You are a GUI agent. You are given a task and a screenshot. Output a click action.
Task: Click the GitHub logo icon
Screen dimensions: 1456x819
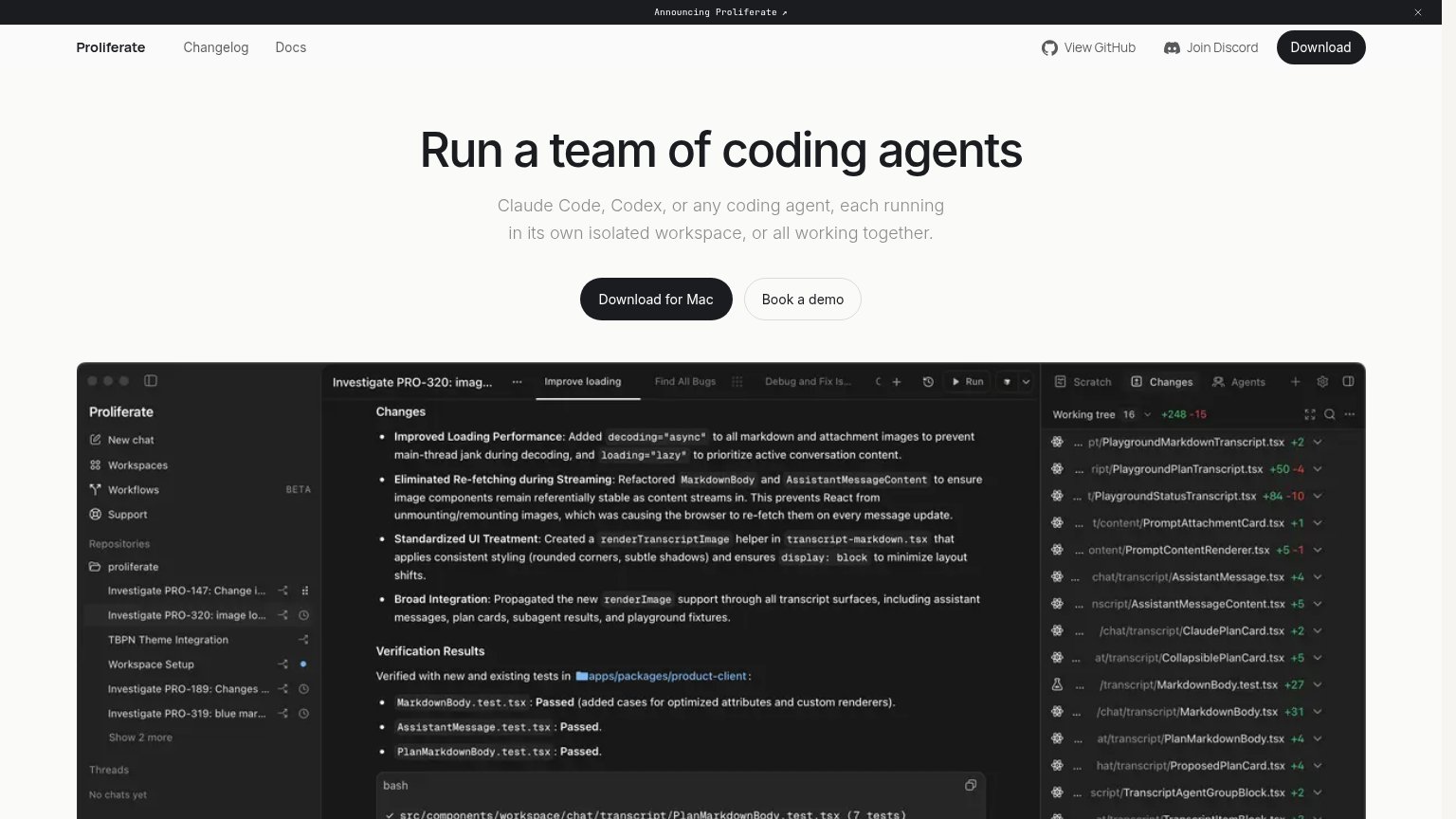[x=1049, y=47]
